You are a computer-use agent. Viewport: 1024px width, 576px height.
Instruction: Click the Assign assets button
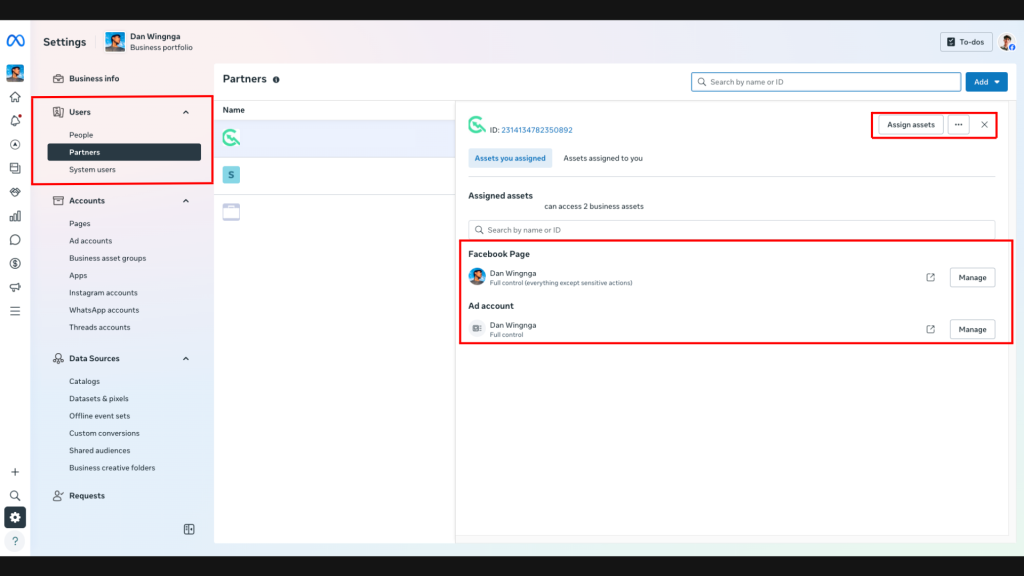pos(910,125)
